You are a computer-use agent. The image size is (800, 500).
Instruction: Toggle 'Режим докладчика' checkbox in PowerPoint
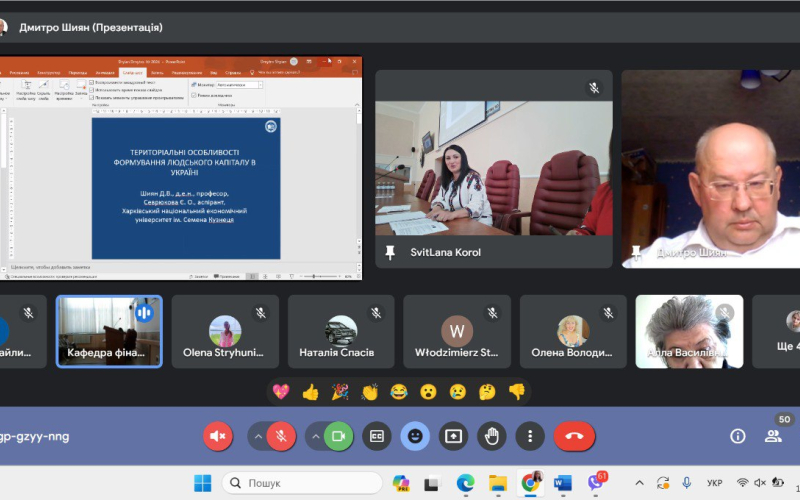(194, 95)
